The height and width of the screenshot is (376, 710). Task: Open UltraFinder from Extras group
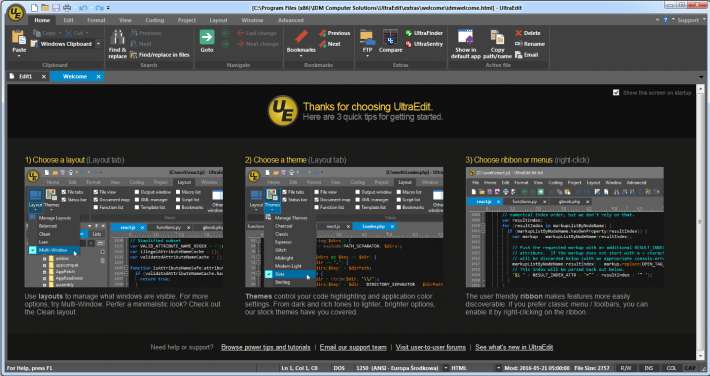tap(424, 33)
